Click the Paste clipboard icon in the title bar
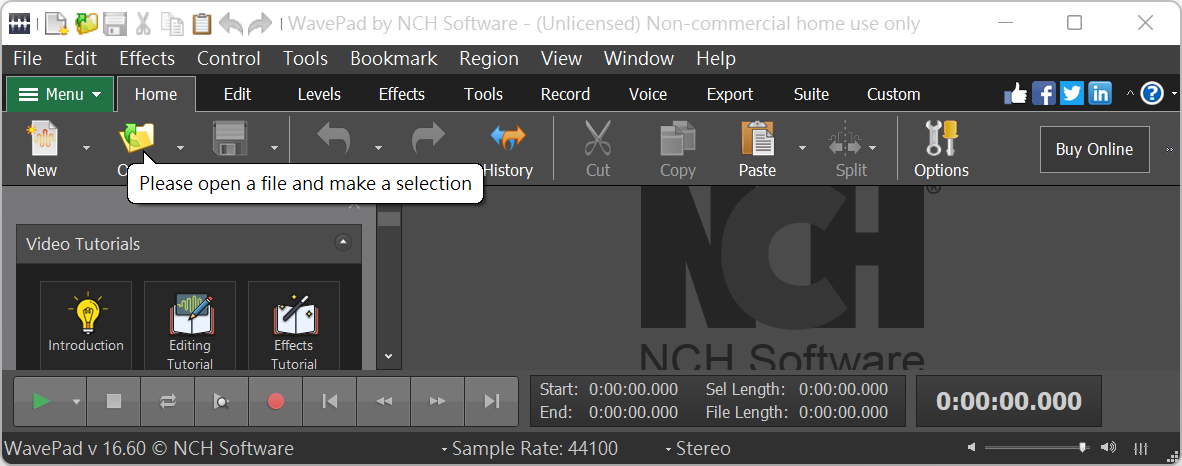Screen dimensions: 1182x466 point(201,23)
